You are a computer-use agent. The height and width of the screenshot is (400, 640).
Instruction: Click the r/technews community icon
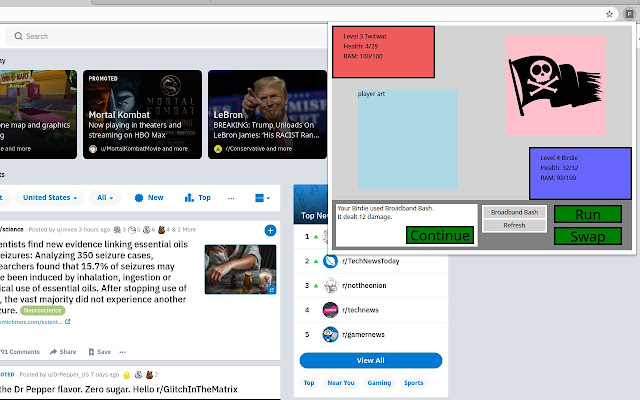[330, 310]
